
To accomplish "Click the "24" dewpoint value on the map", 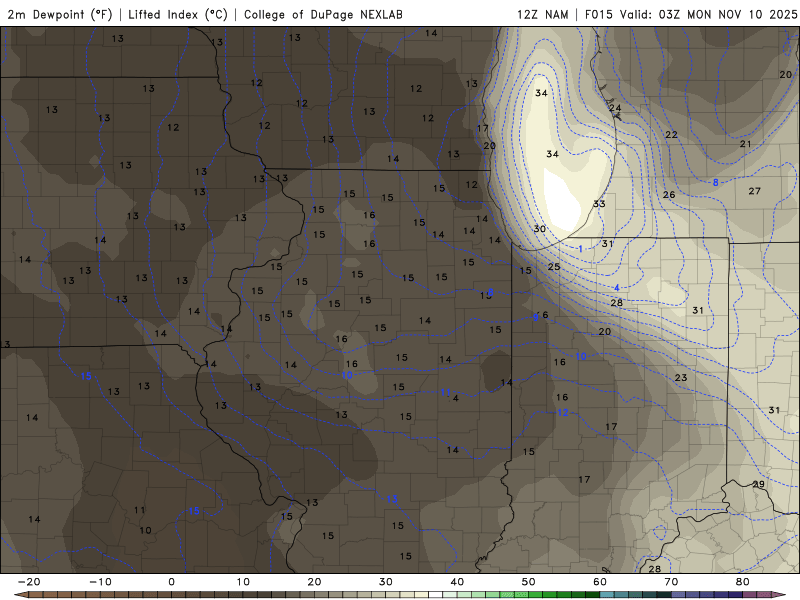I will 615,108.
